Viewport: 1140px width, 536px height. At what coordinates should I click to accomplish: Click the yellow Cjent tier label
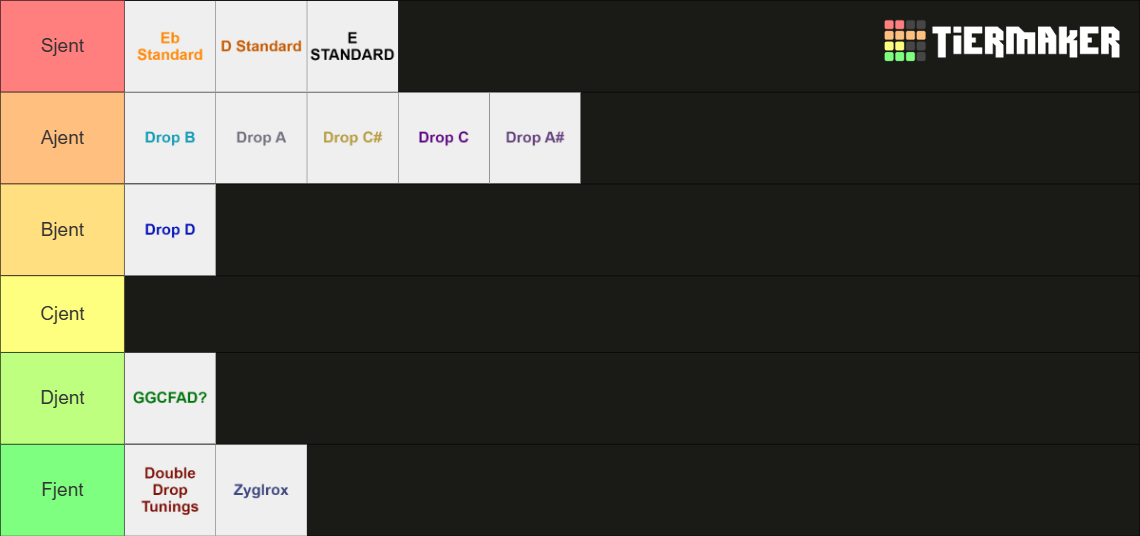pos(63,314)
